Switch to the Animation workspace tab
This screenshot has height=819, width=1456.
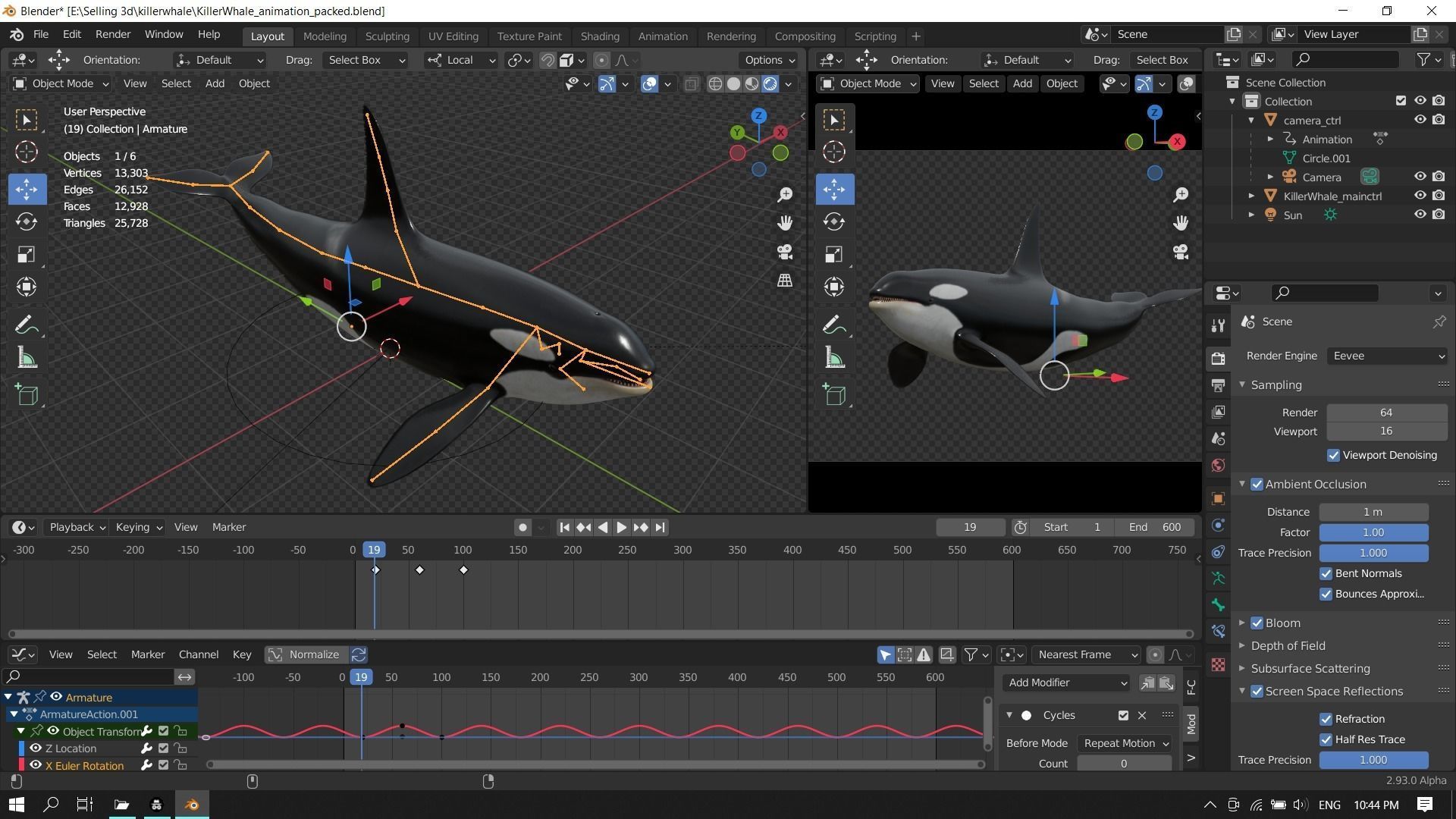663,36
